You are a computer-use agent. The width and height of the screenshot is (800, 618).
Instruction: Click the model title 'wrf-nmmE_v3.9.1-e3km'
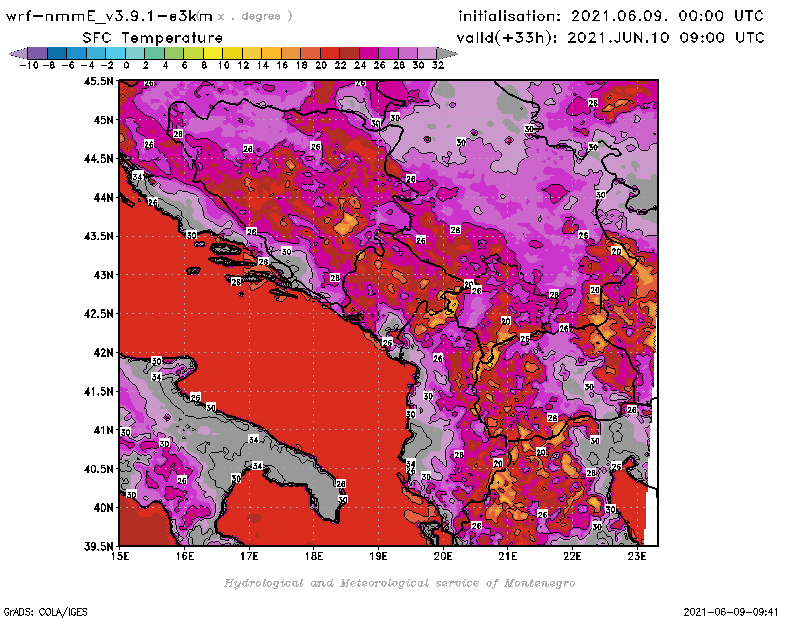point(109,16)
